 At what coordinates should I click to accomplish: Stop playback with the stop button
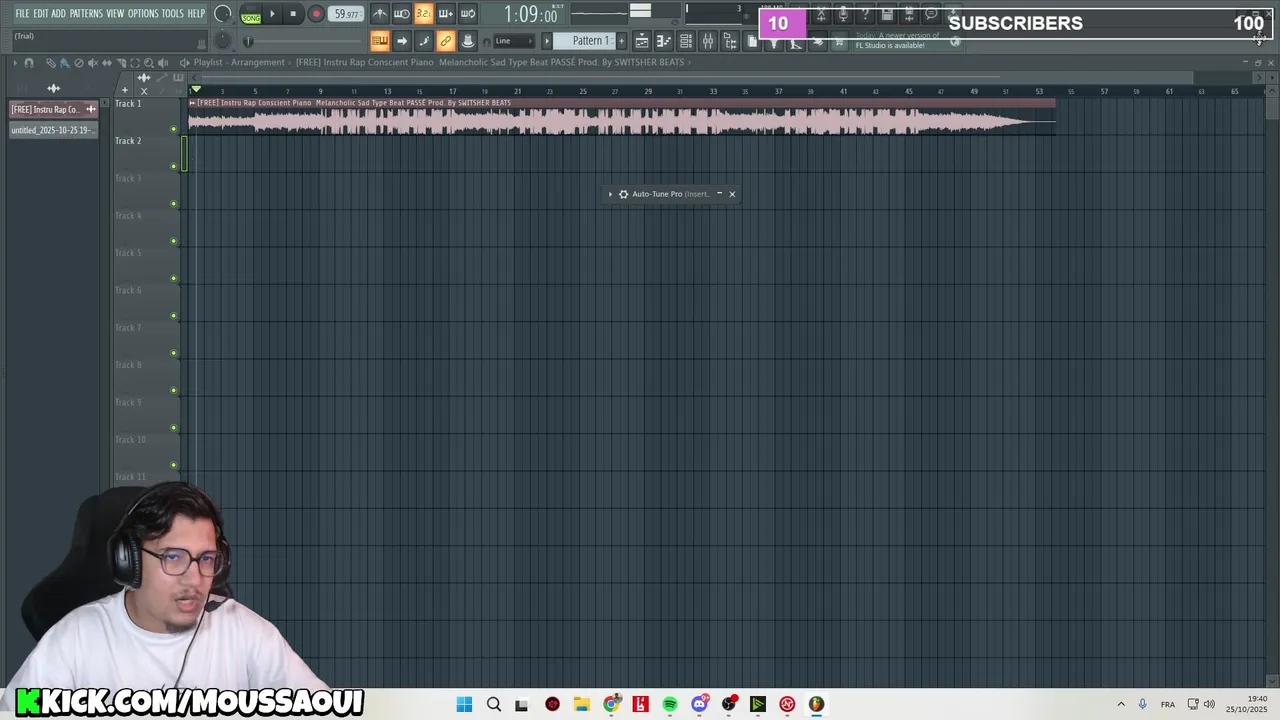(293, 14)
